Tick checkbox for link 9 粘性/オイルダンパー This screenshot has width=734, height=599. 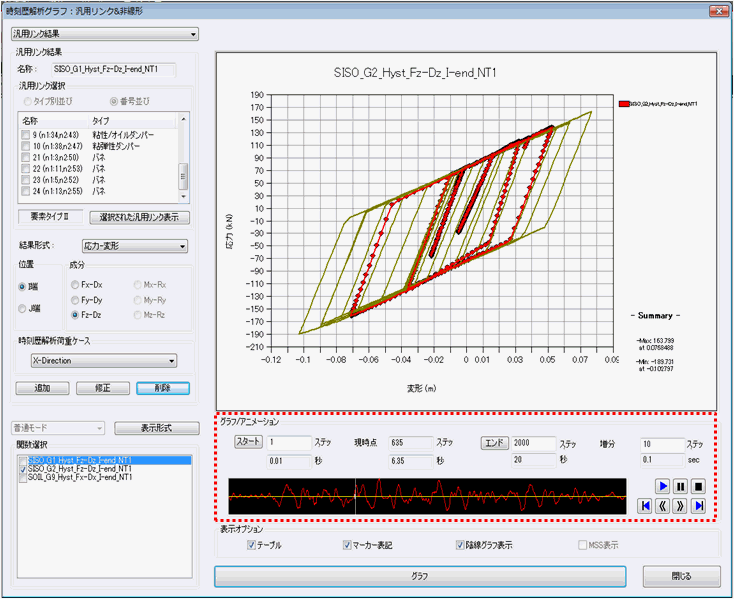click(x=25, y=135)
